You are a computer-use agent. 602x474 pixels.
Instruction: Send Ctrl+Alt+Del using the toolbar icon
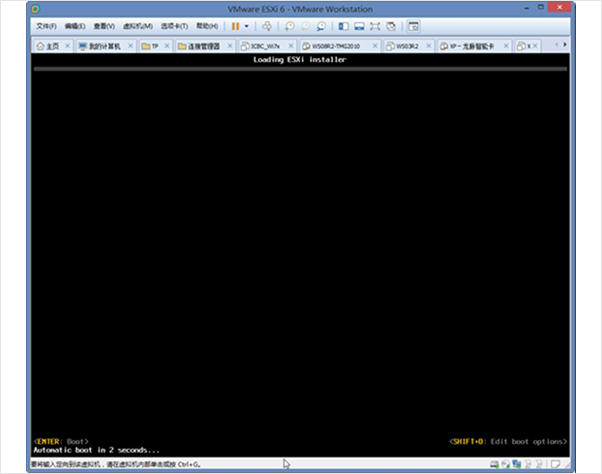coord(266,26)
